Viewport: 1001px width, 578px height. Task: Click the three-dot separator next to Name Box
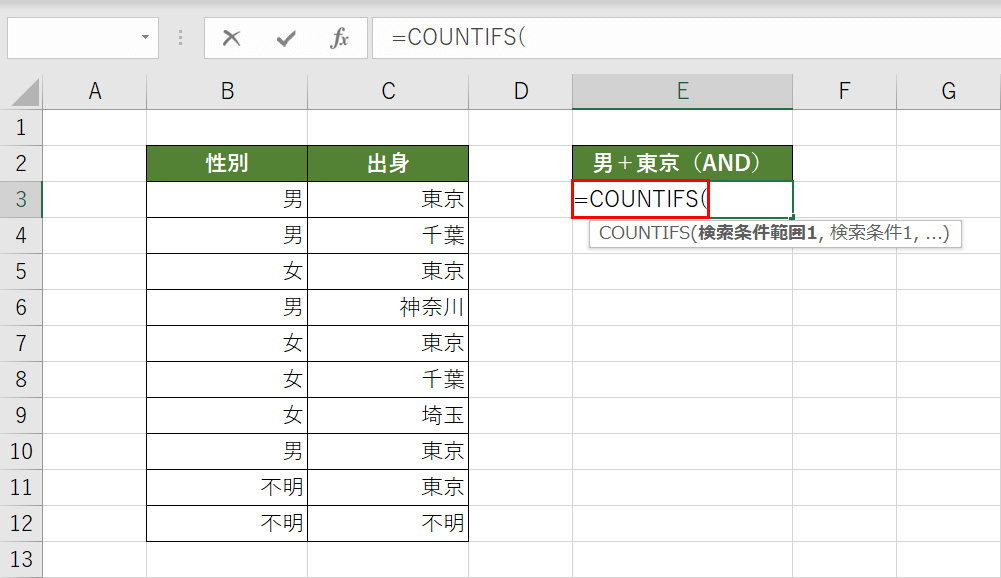tap(179, 38)
